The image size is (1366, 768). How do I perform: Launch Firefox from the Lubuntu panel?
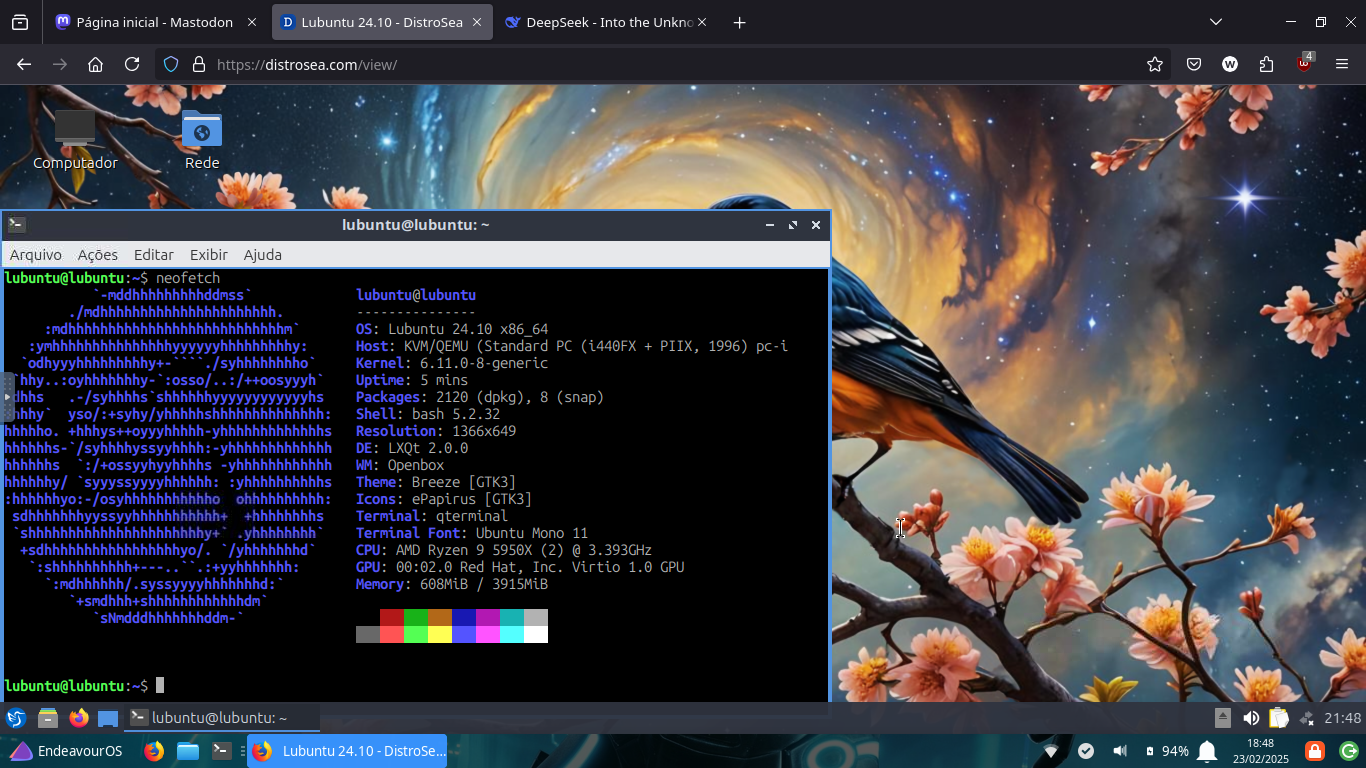click(79, 718)
